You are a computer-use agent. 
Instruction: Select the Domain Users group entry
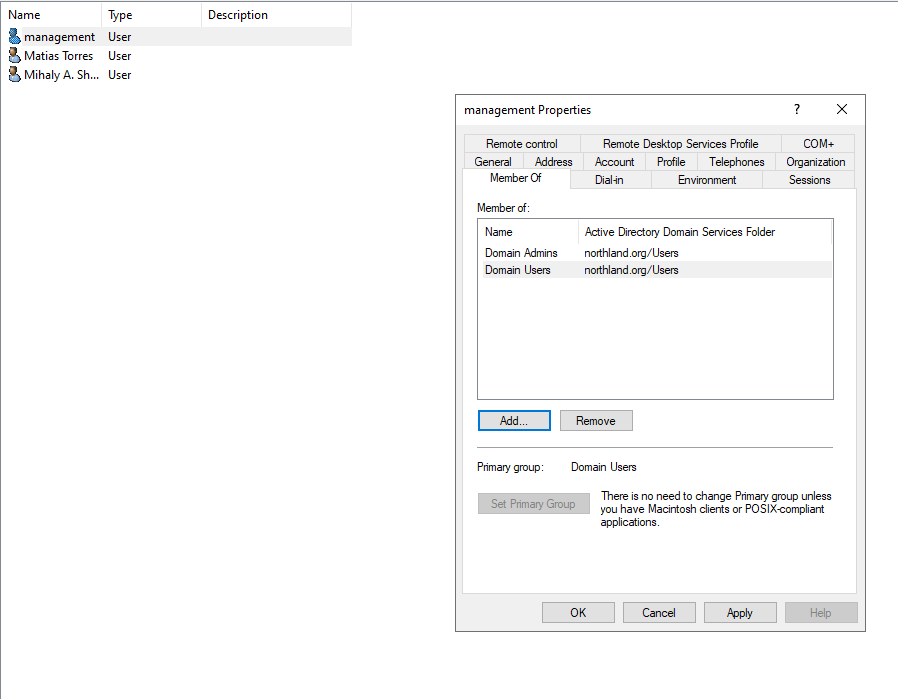(x=518, y=270)
